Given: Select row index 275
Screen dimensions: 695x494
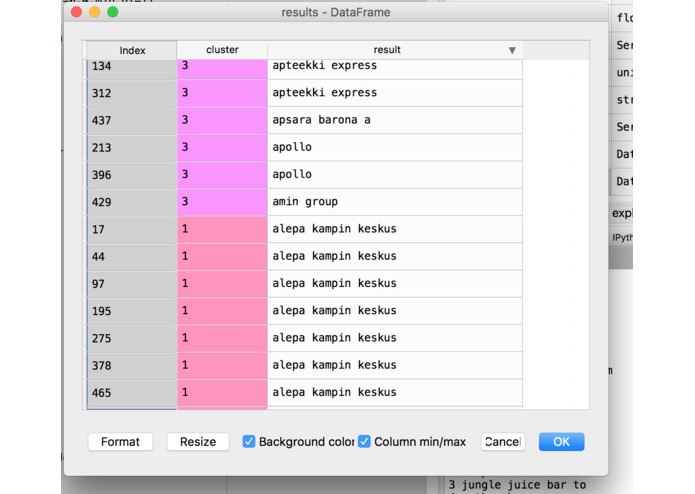Looking at the screenshot, I should point(132,338).
